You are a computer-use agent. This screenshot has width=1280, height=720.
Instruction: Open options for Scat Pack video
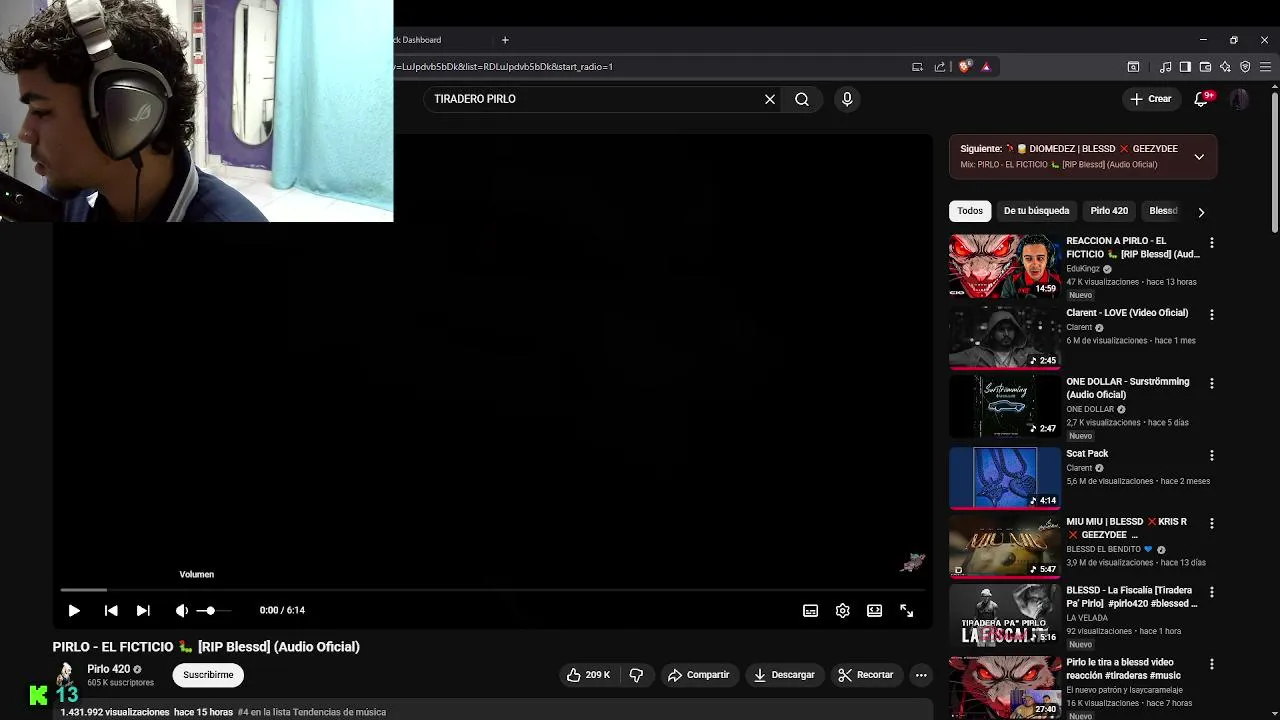[x=1212, y=456]
